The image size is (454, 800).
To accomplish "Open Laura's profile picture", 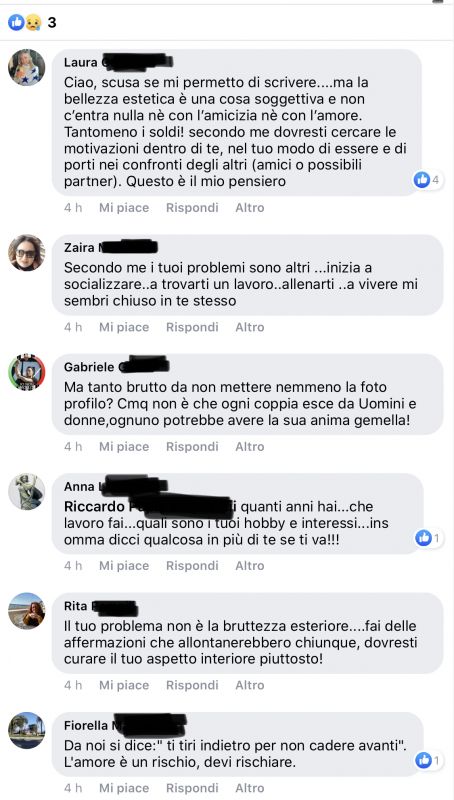I will click(27, 68).
